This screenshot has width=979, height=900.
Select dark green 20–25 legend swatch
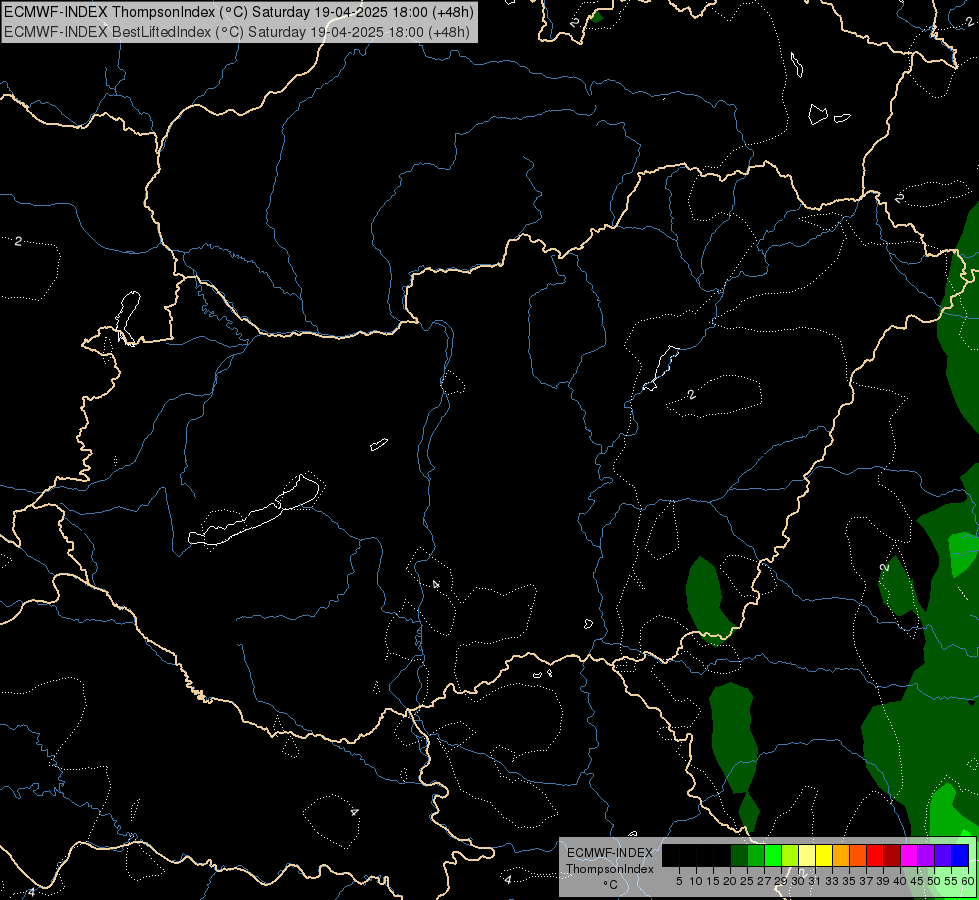[x=739, y=855]
